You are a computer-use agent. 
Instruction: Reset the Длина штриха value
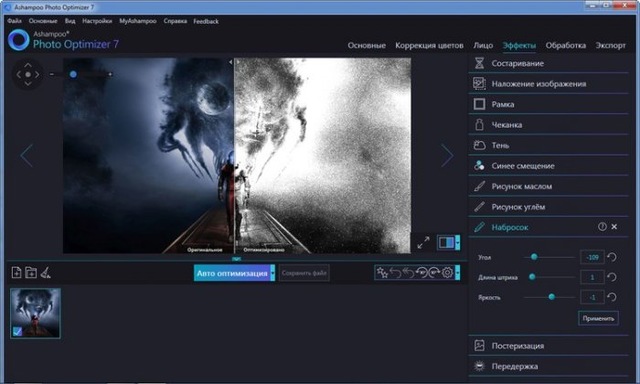(611, 277)
